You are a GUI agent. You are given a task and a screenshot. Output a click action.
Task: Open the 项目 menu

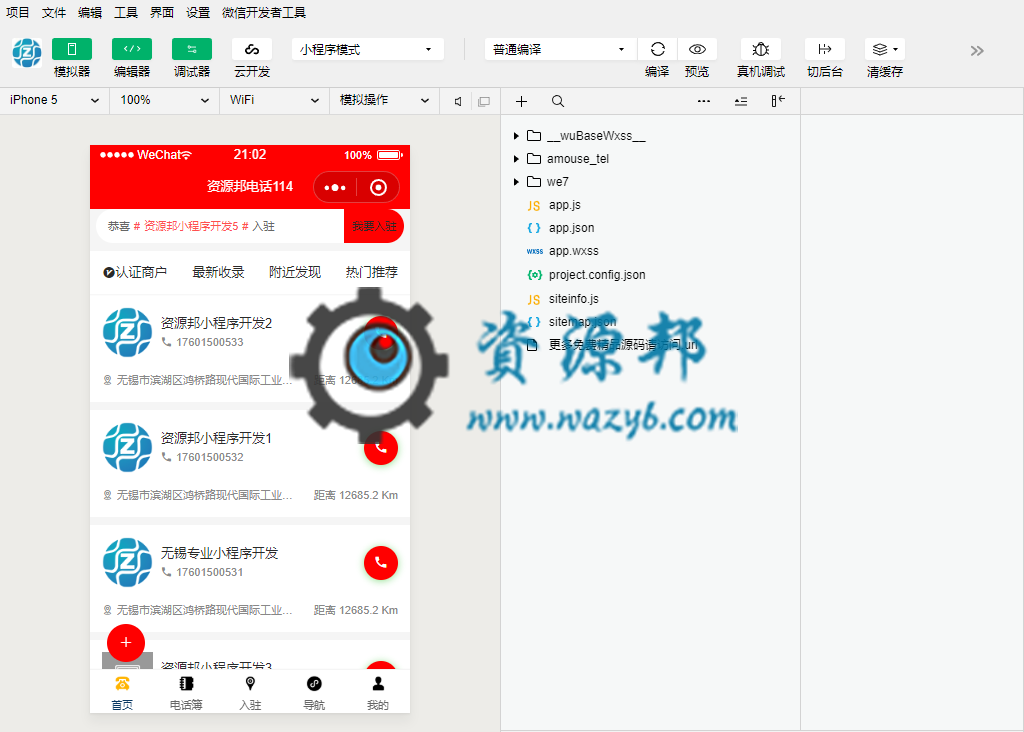pos(18,12)
